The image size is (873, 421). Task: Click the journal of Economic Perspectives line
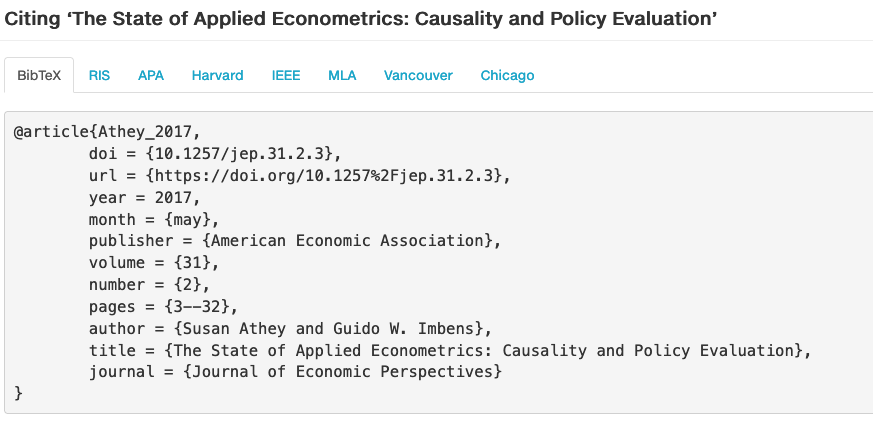click(295, 372)
